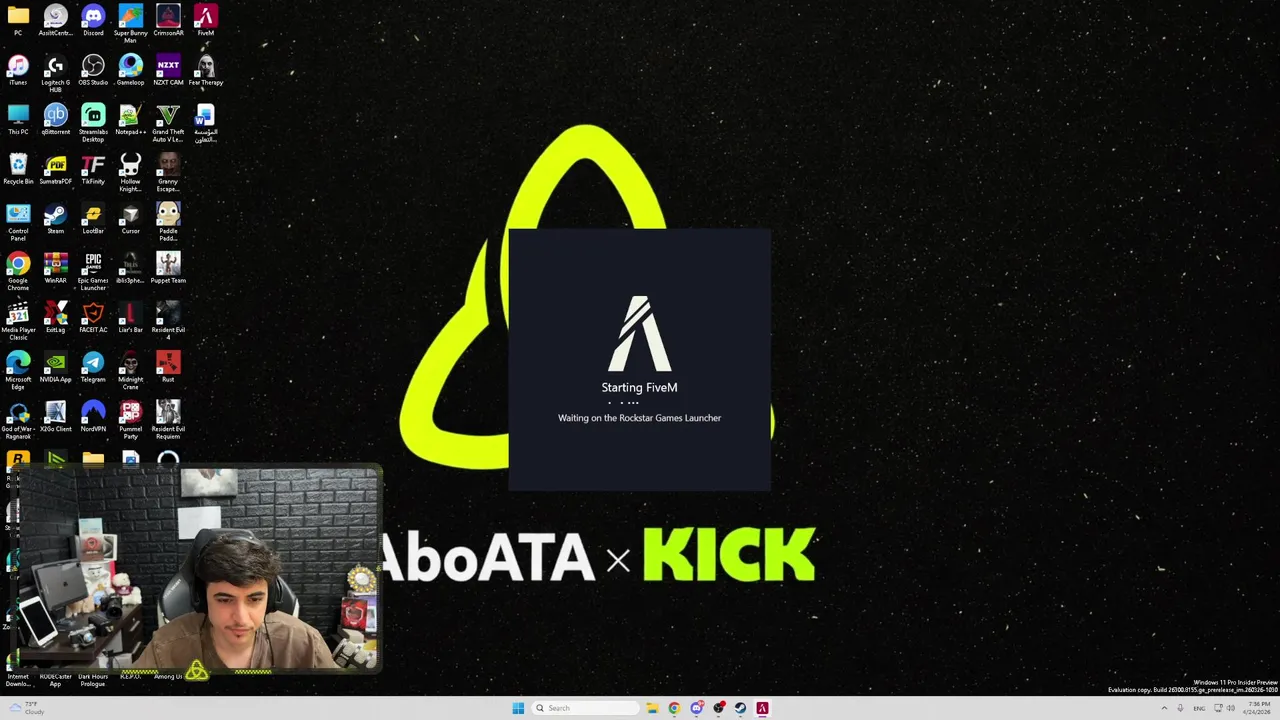Open Super Bunny Man desktop shortcut
Screen dimensions: 1280x720
(x=130, y=24)
